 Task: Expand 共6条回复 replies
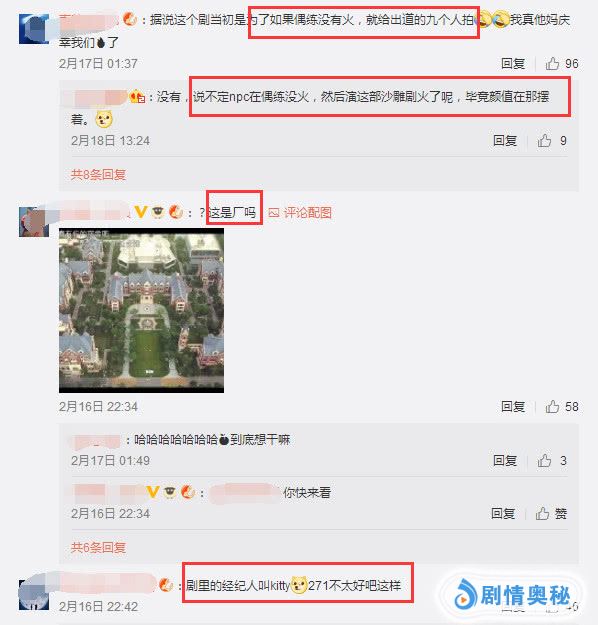coord(98,547)
